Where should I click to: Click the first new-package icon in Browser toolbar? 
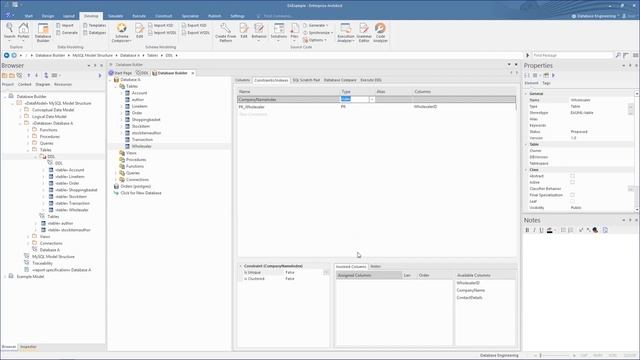pyautogui.click(x=4, y=76)
